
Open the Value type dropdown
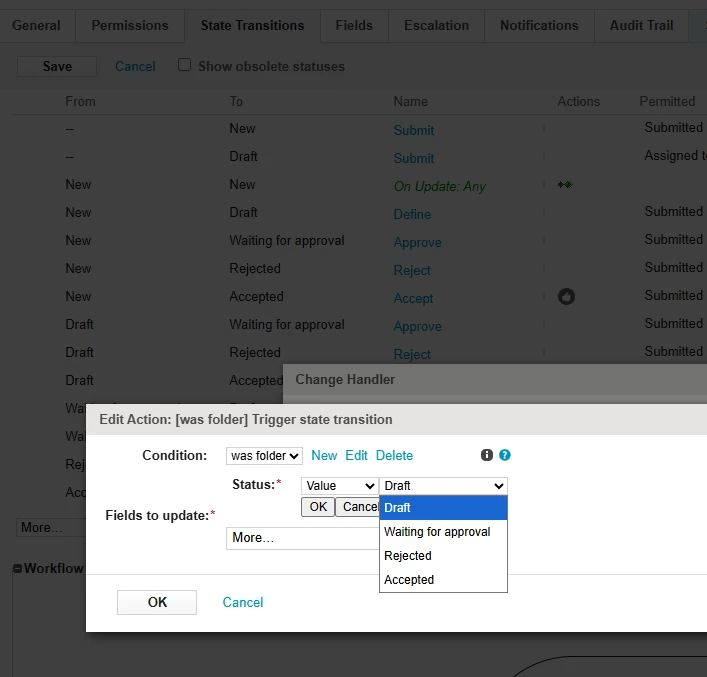(340, 486)
